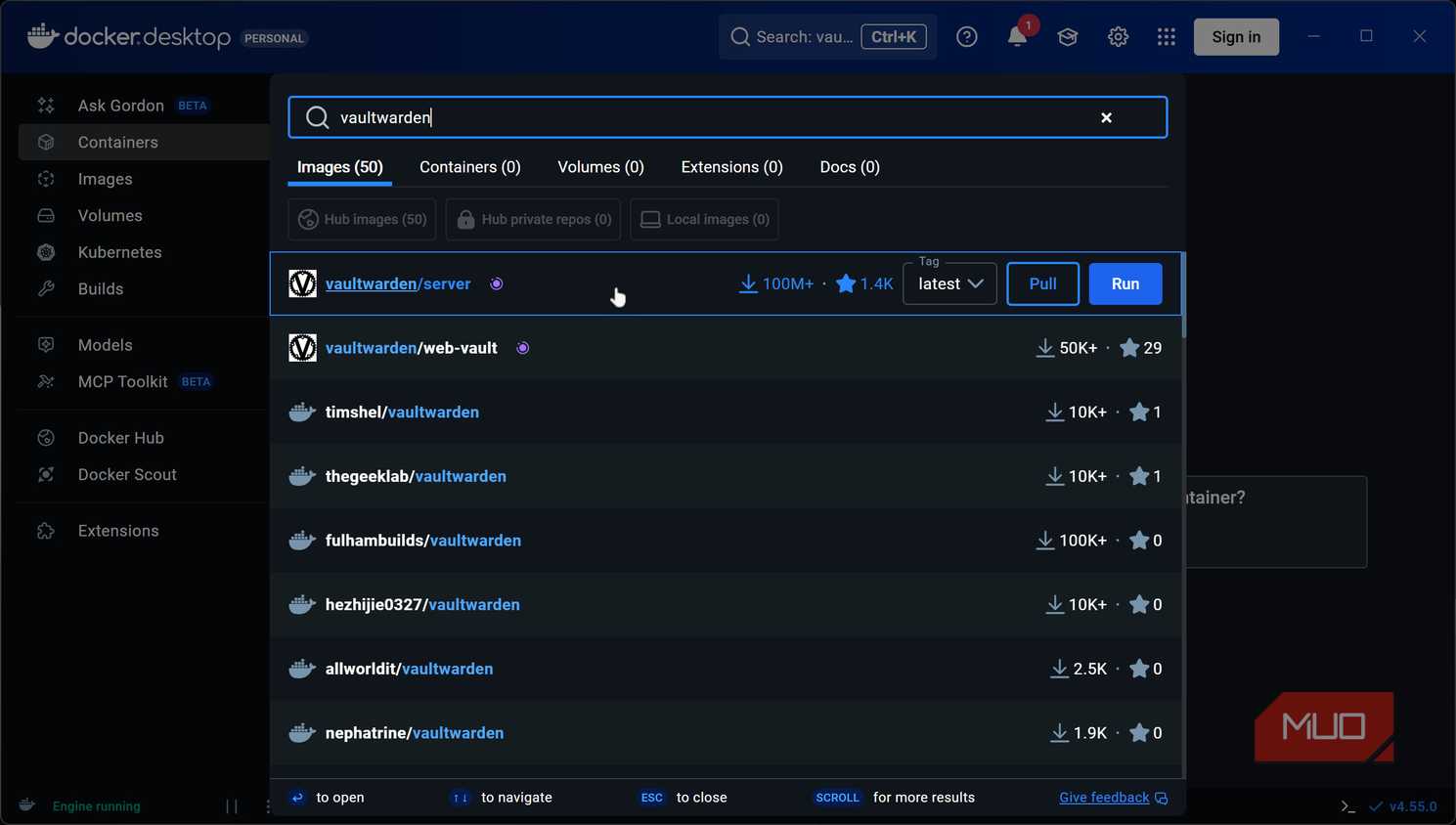Screen dimensions: 1456x825
Task: Pull the vaultwarden/server image
Action: pos(1042,283)
